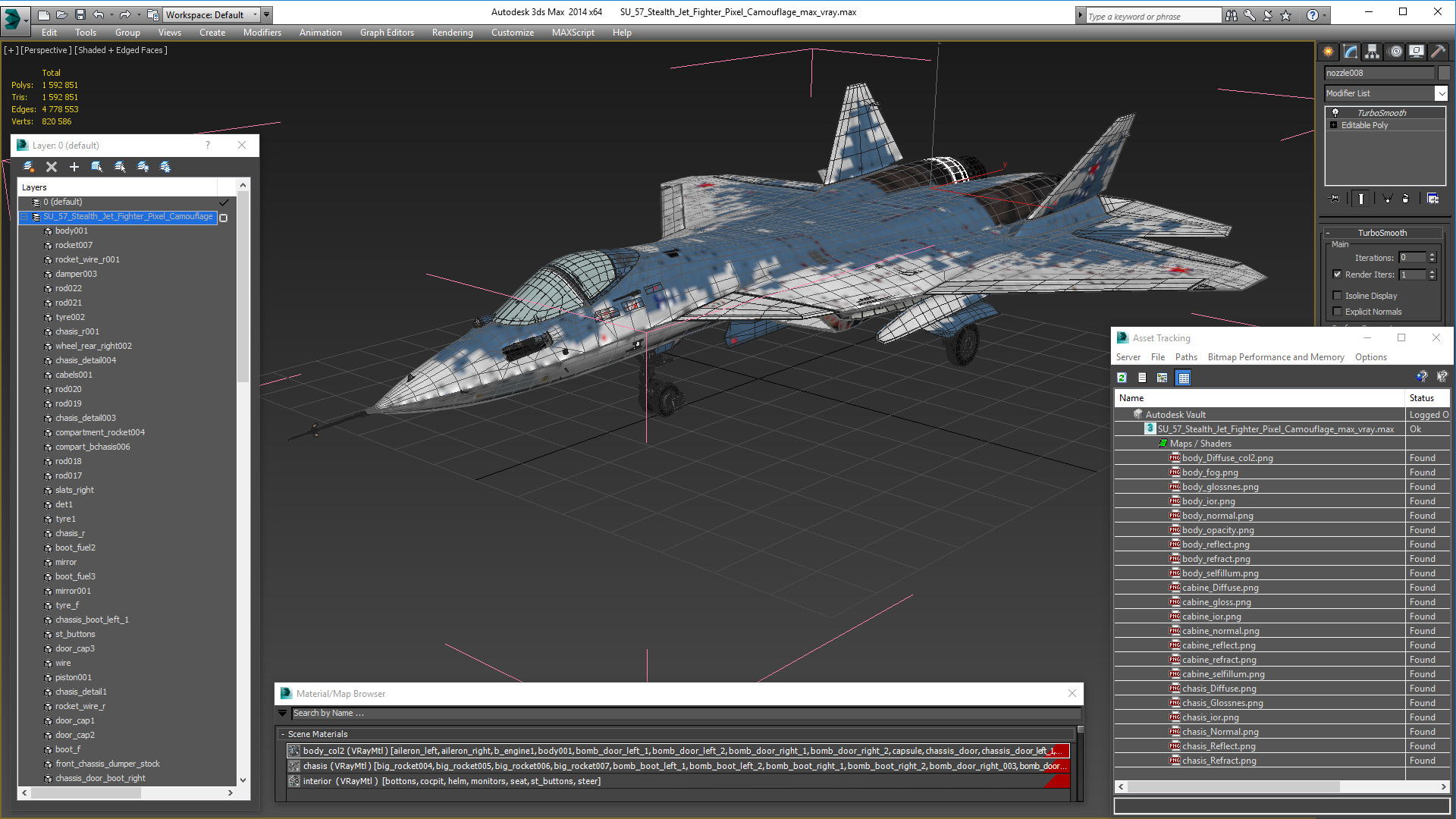Viewport: 1456px width, 819px height.
Task: Collapse the Scene Materials group
Action: click(x=283, y=734)
